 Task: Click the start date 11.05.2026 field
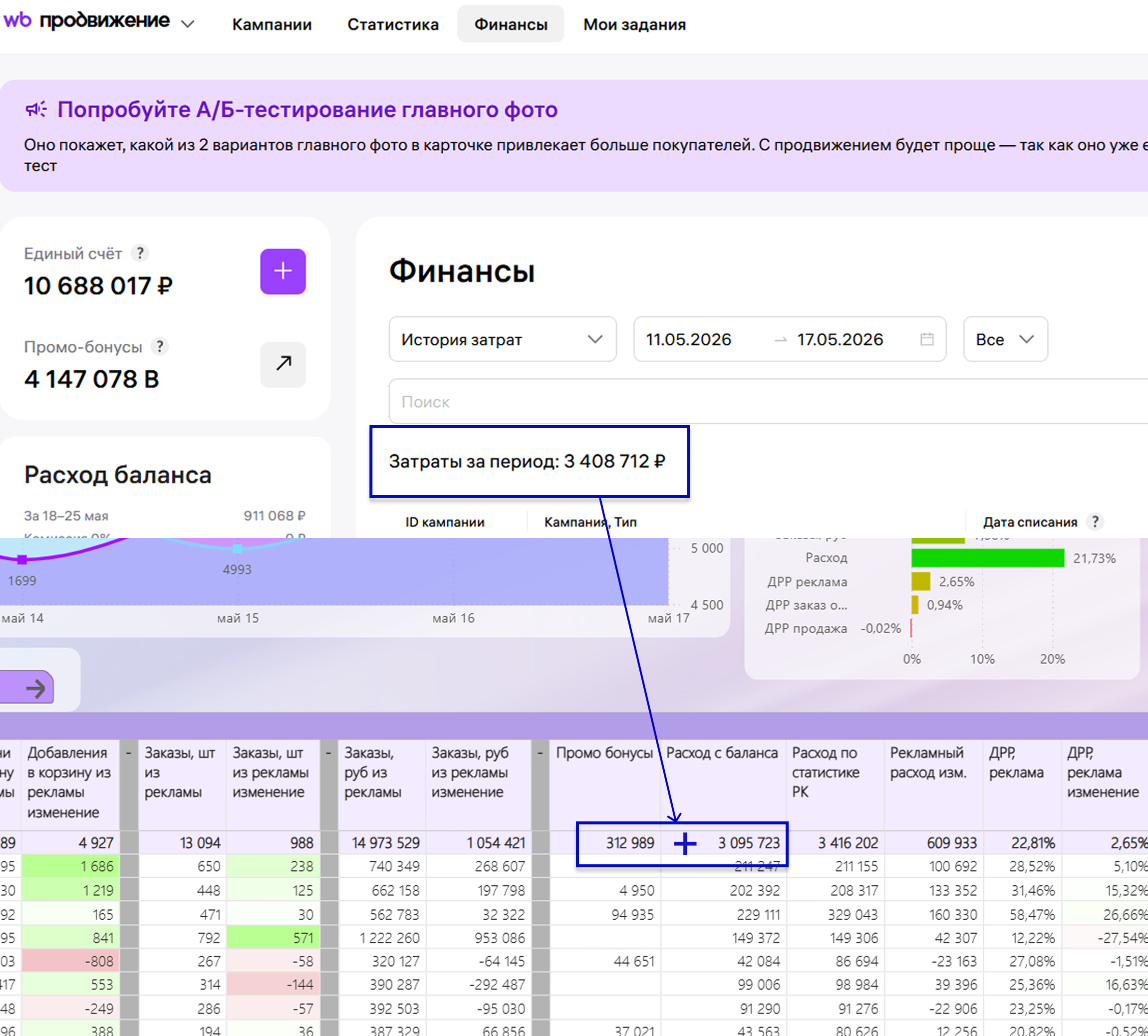pyautogui.click(x=688, y=339)
